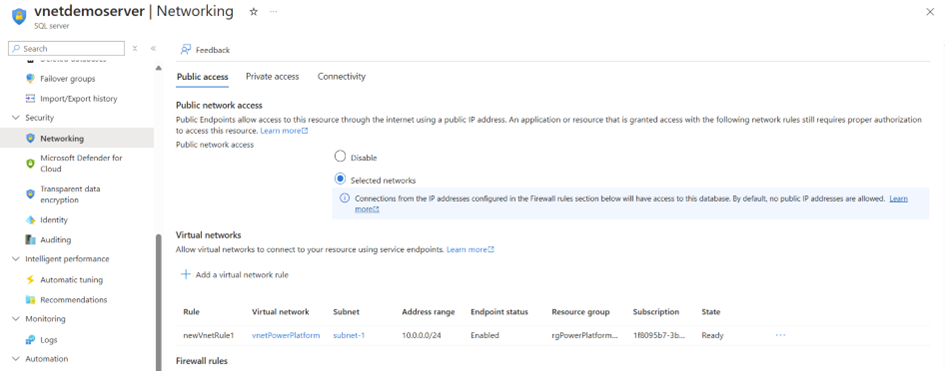Click the Feedback button

pos(206,50)
